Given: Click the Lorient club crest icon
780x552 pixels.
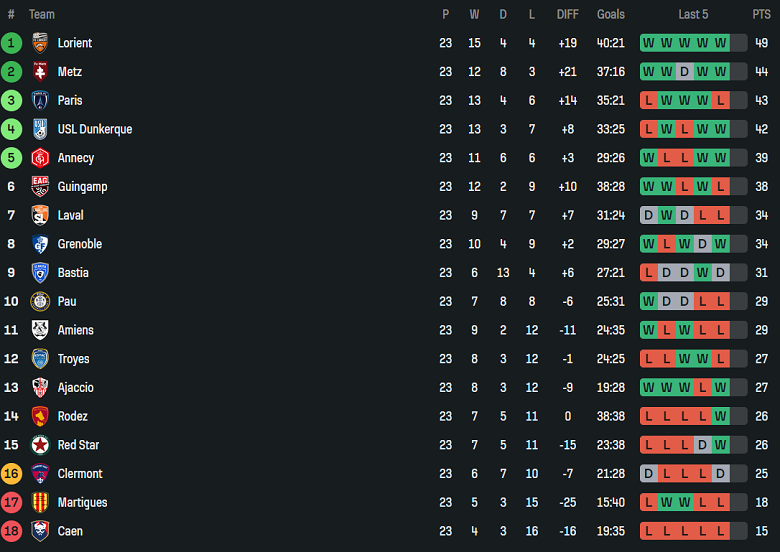Looking at the screenshot, I should click(x=40, y=43).
